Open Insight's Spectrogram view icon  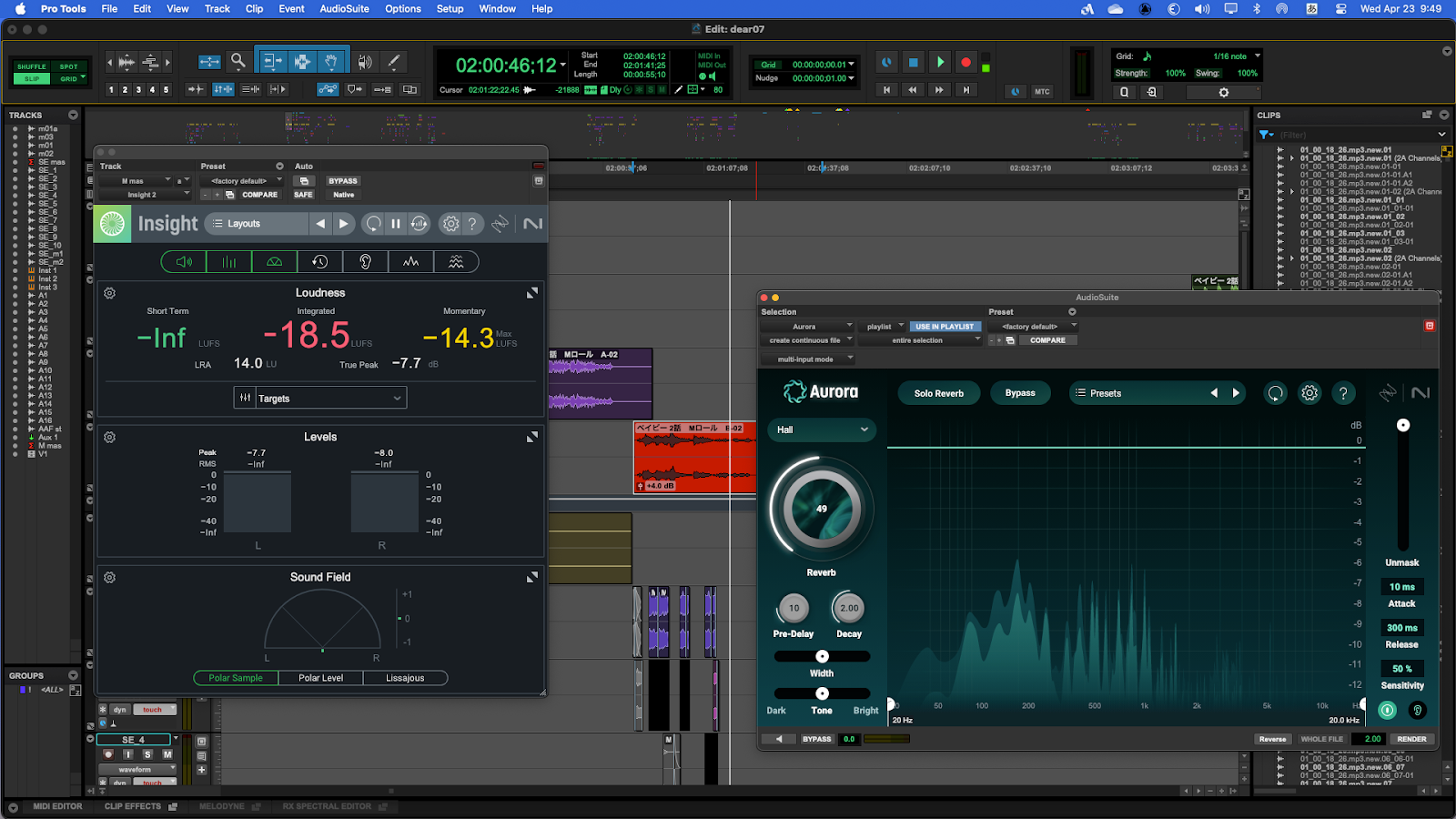[x=457, y=261]
